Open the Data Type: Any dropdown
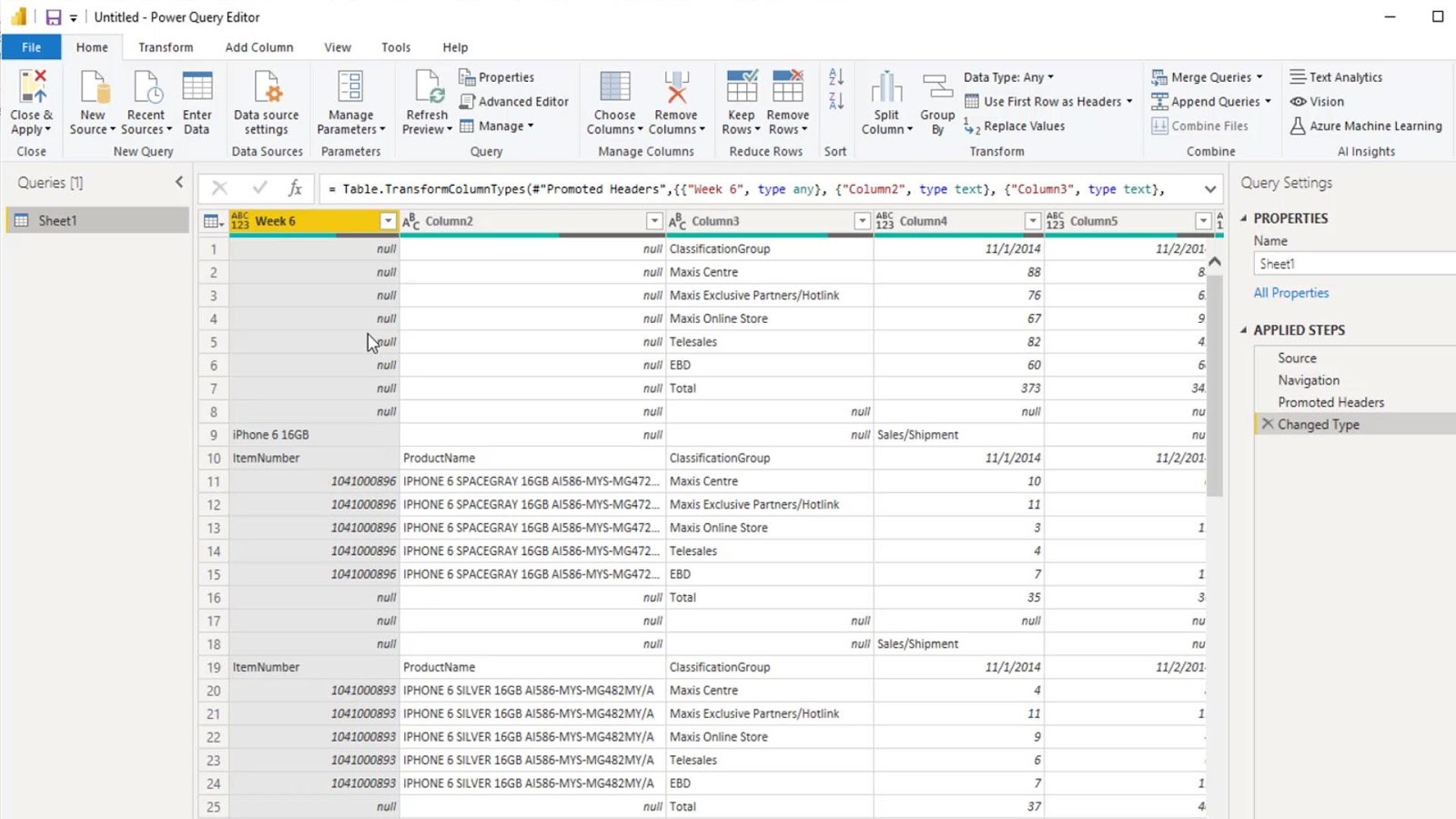 1008,77
